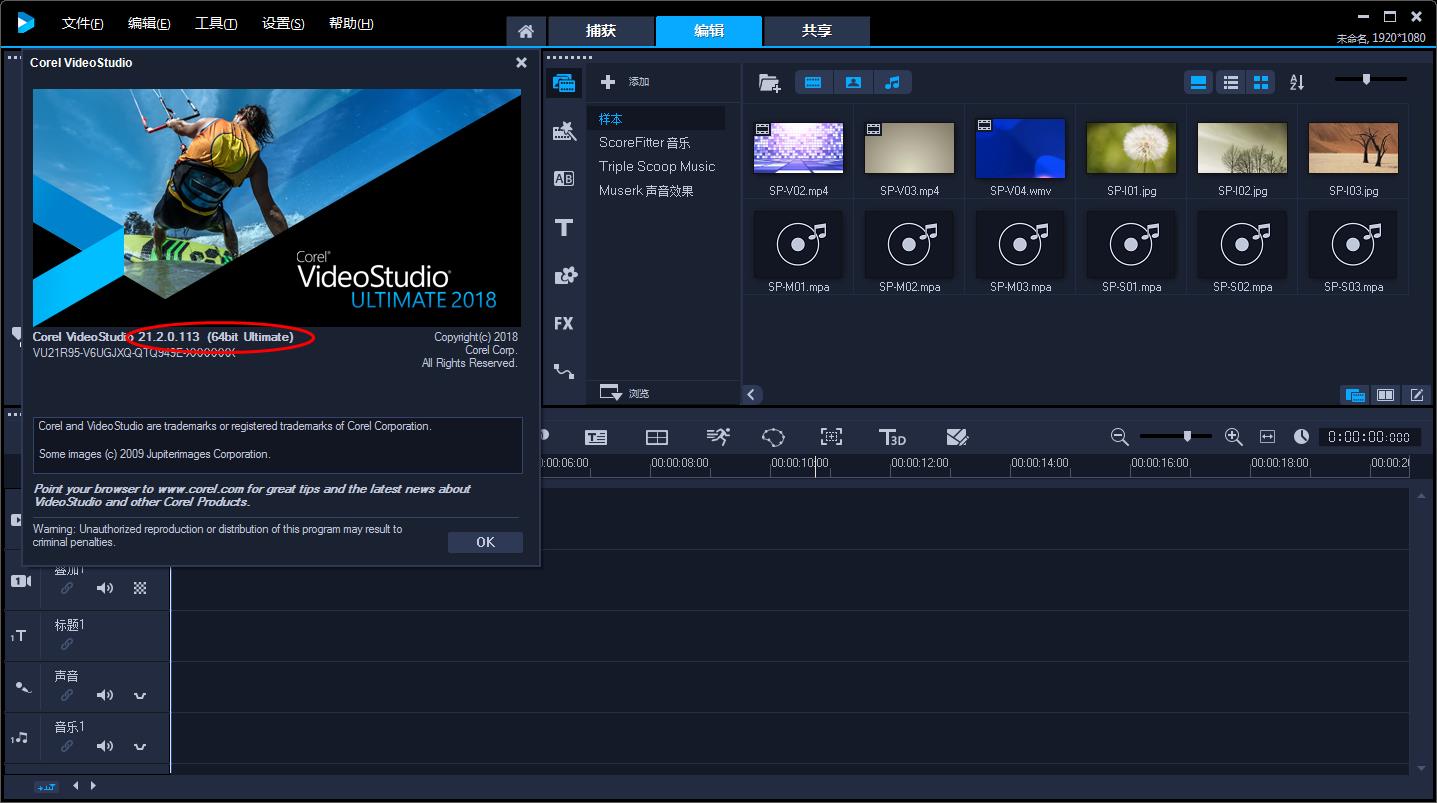Zoom out the timeline with minus magnifier
The width and height of the screenshot is (1437, 803).
(1119, 437)
